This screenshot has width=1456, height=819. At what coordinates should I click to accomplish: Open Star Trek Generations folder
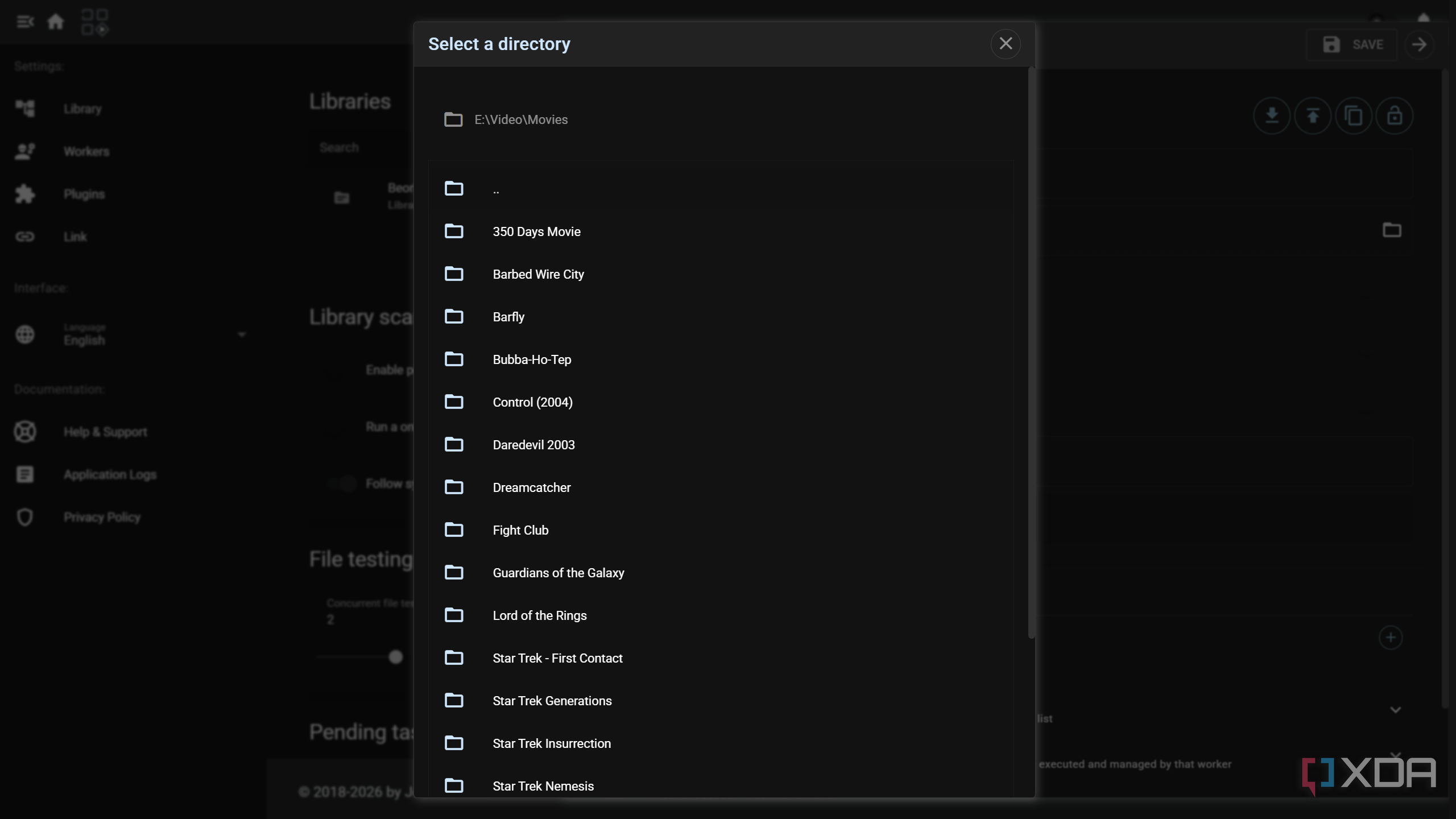coord(721,701)
